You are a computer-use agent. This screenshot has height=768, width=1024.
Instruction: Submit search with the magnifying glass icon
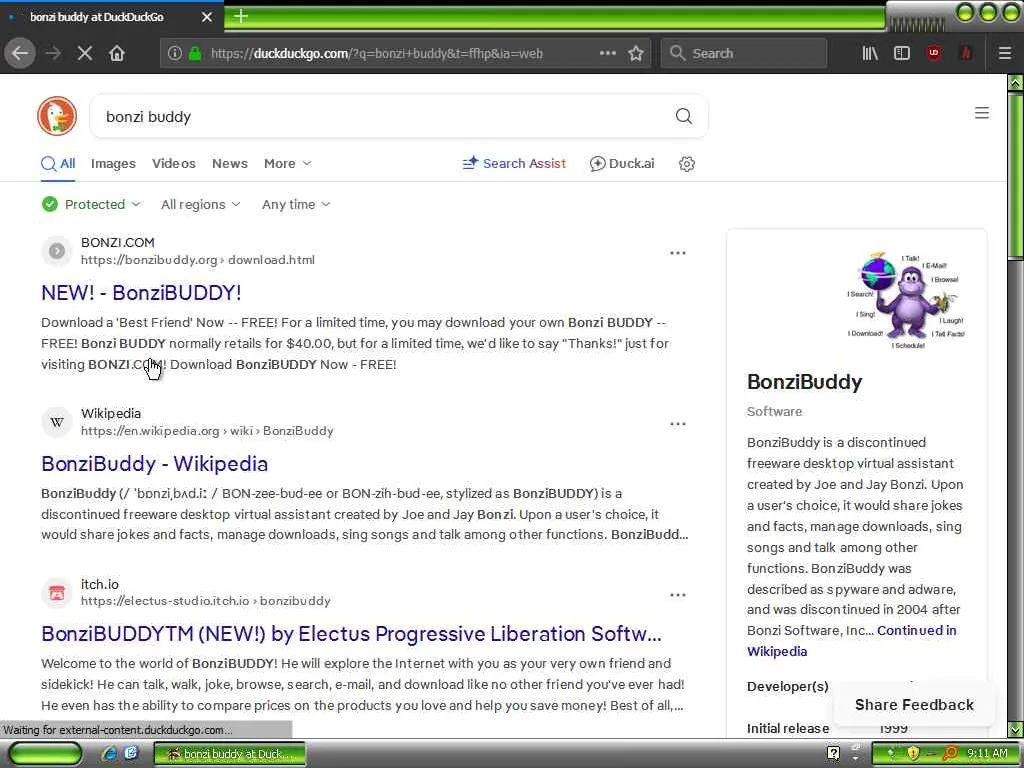[x=683, y=116]
